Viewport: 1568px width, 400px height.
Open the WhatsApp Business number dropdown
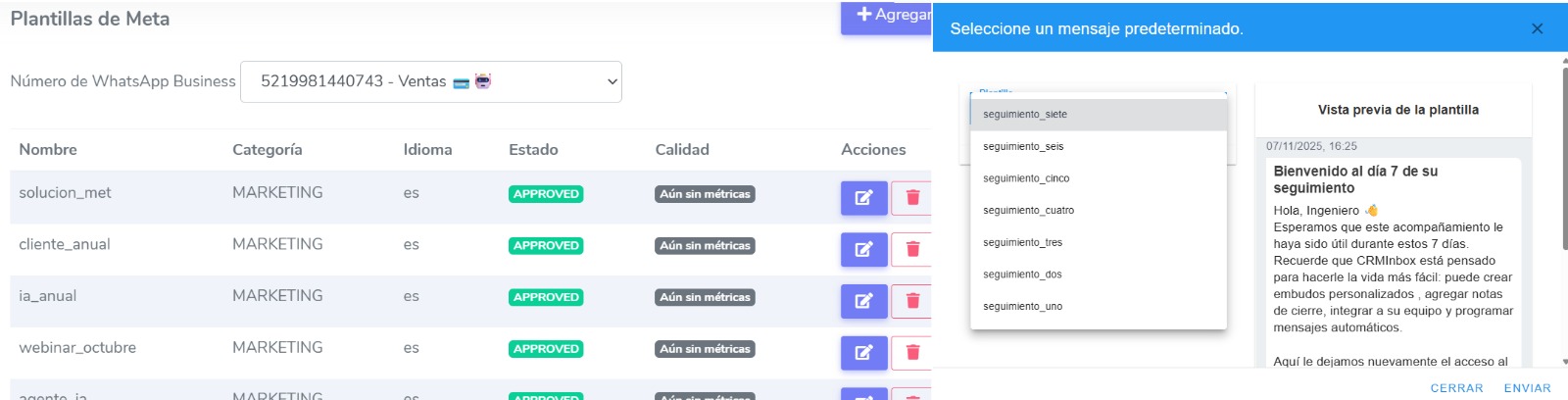[431, 81]
